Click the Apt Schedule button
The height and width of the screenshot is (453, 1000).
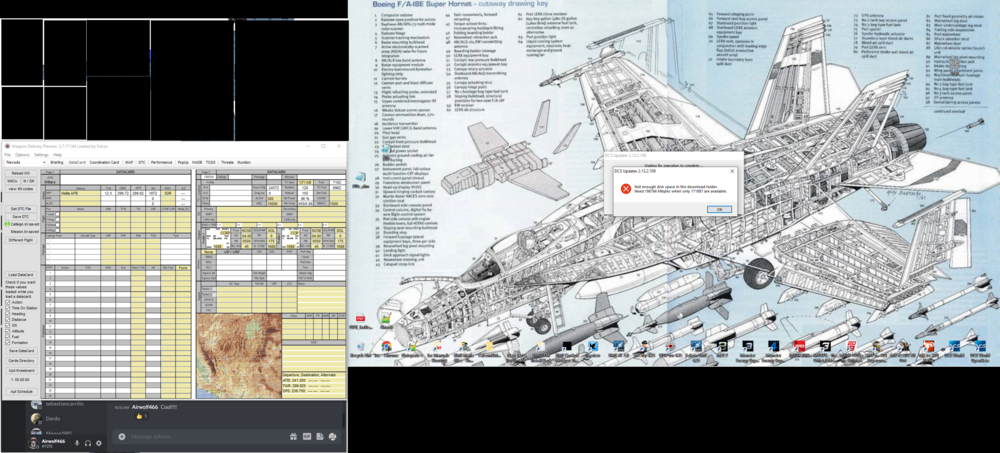point(20,391)
